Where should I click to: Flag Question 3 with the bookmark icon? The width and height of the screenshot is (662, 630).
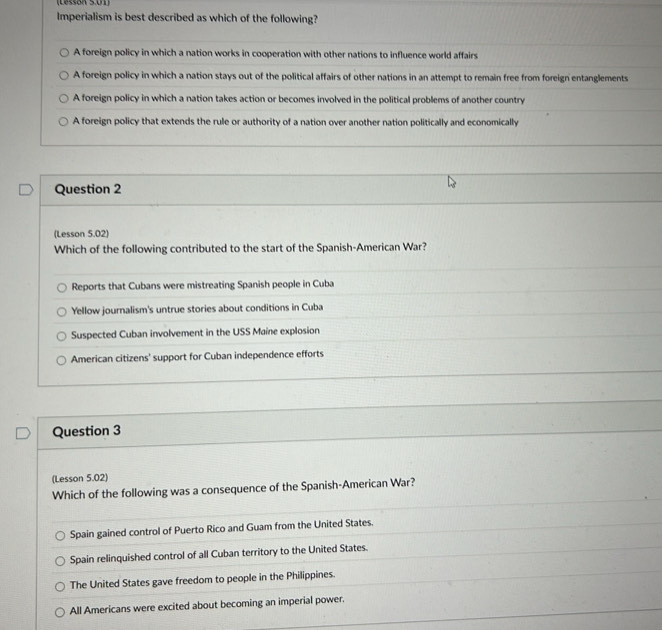click(x=23, y=433)
